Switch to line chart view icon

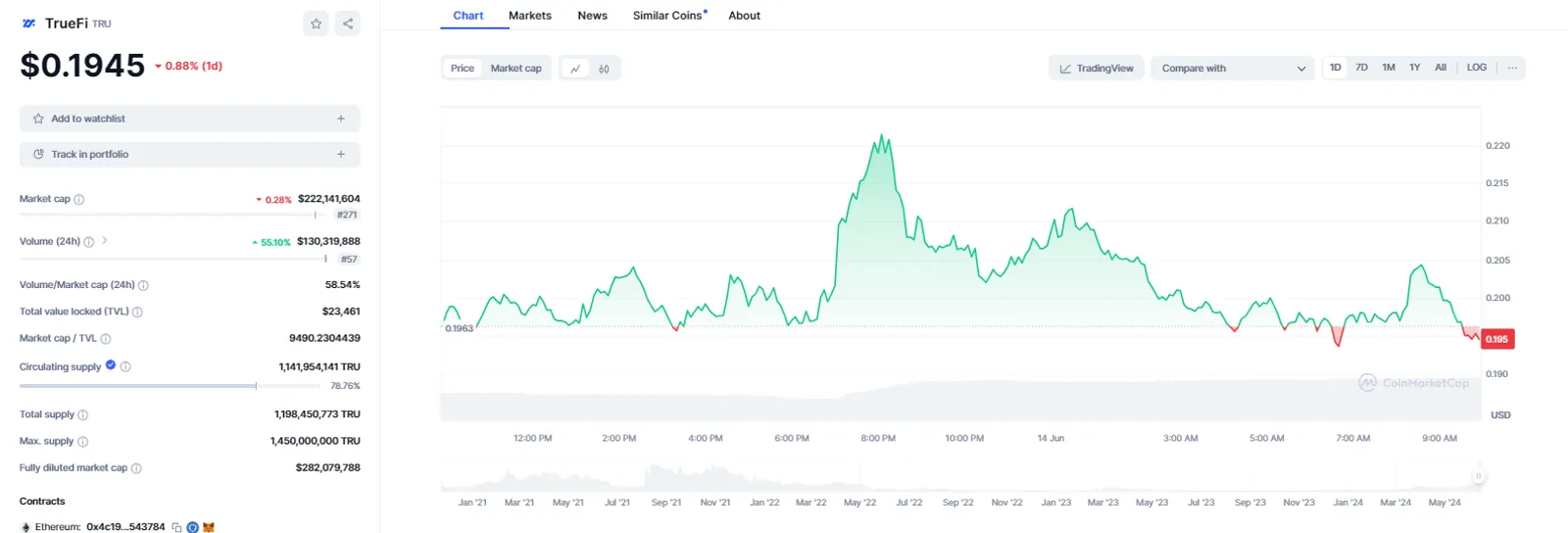click(575, 69)
